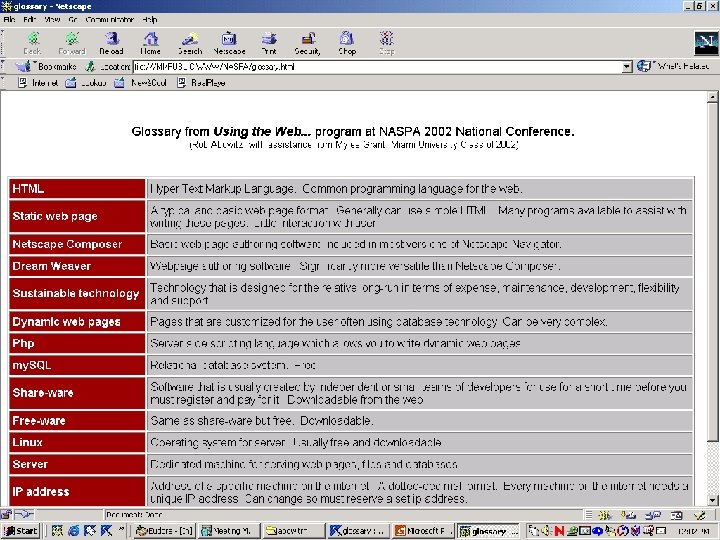Viewport: 720px width, 540px height.
Task: Open Composer from the component bar
Action: (699, 515)
